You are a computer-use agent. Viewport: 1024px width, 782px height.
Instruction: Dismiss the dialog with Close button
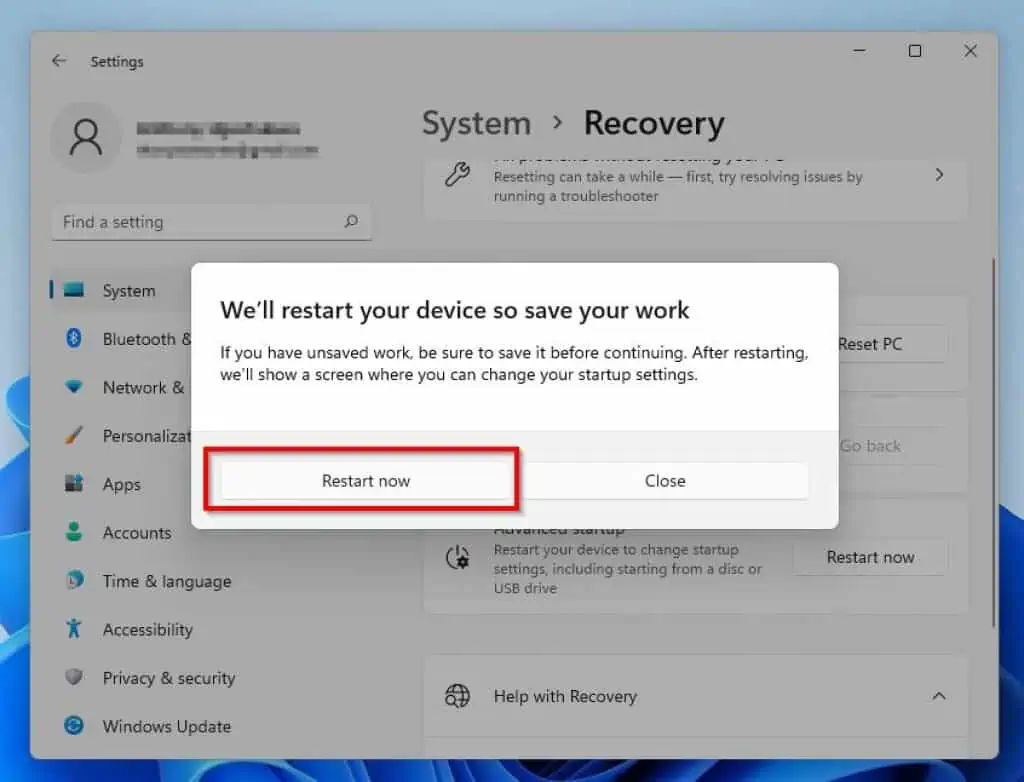coord(665,481)
